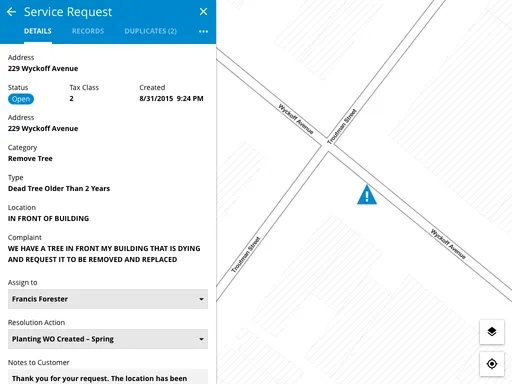Click the Location field label
This screenshot has height=384, width=512.
point(22,208)
